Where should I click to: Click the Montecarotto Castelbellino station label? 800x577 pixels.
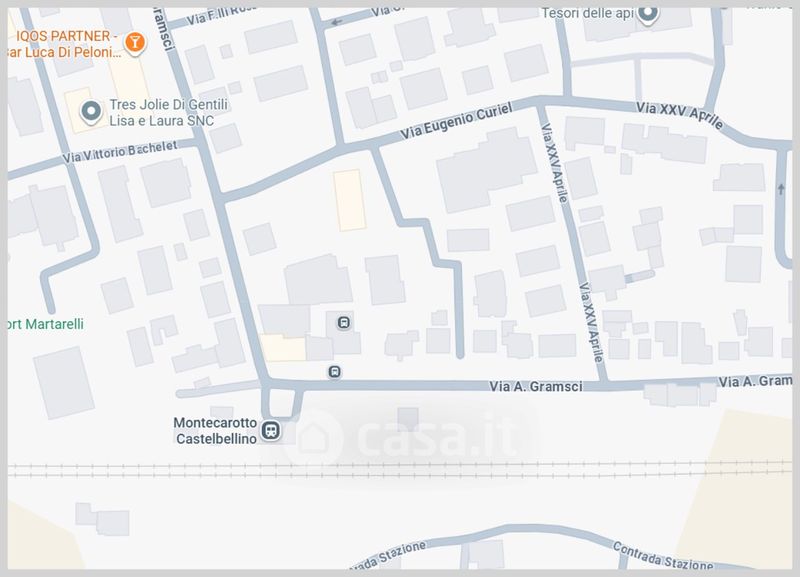click(215, 431)
